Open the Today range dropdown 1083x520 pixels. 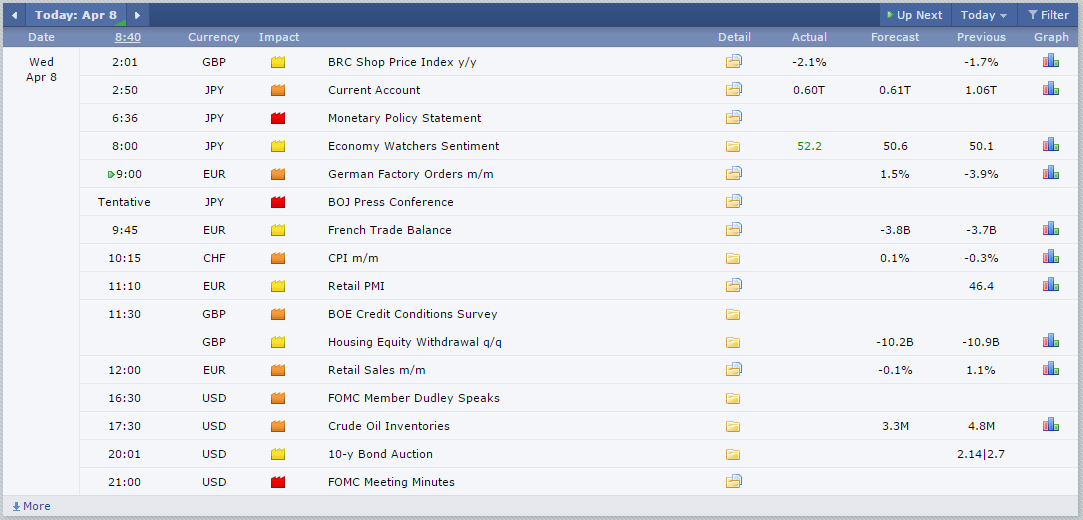(984, 15)
